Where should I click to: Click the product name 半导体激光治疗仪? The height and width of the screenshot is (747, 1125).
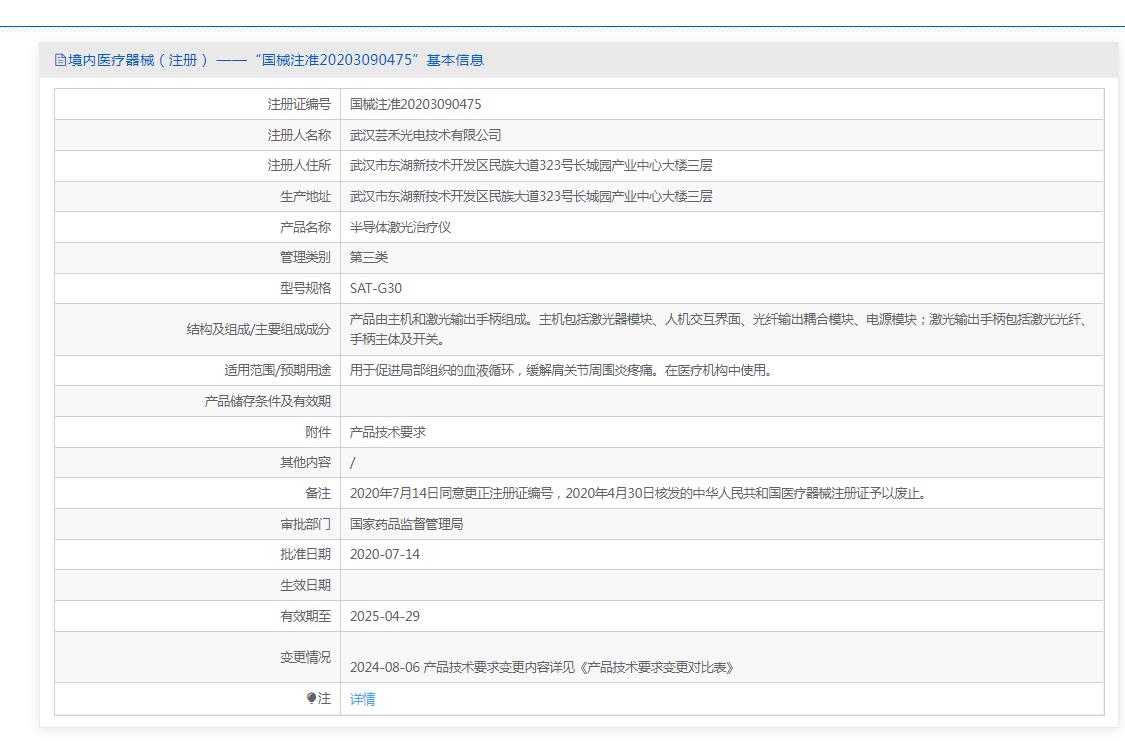(400, 227)
